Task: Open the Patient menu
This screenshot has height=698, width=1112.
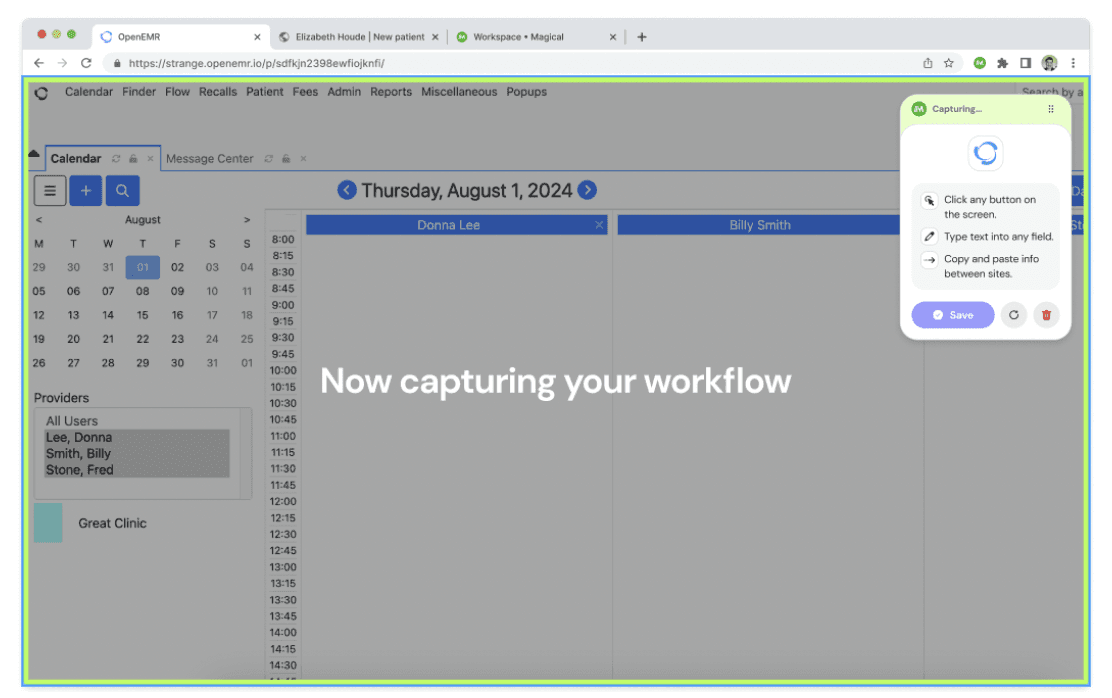Action: point(265,92)
